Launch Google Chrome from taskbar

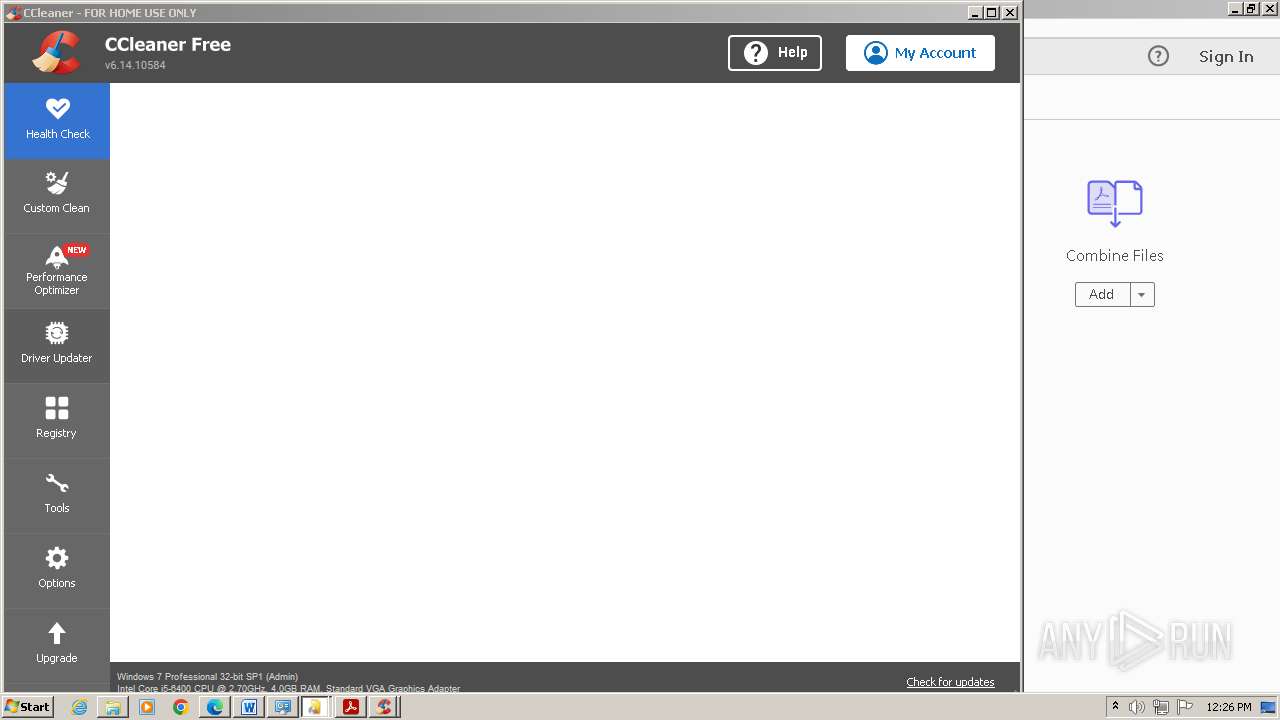(181, 707)
